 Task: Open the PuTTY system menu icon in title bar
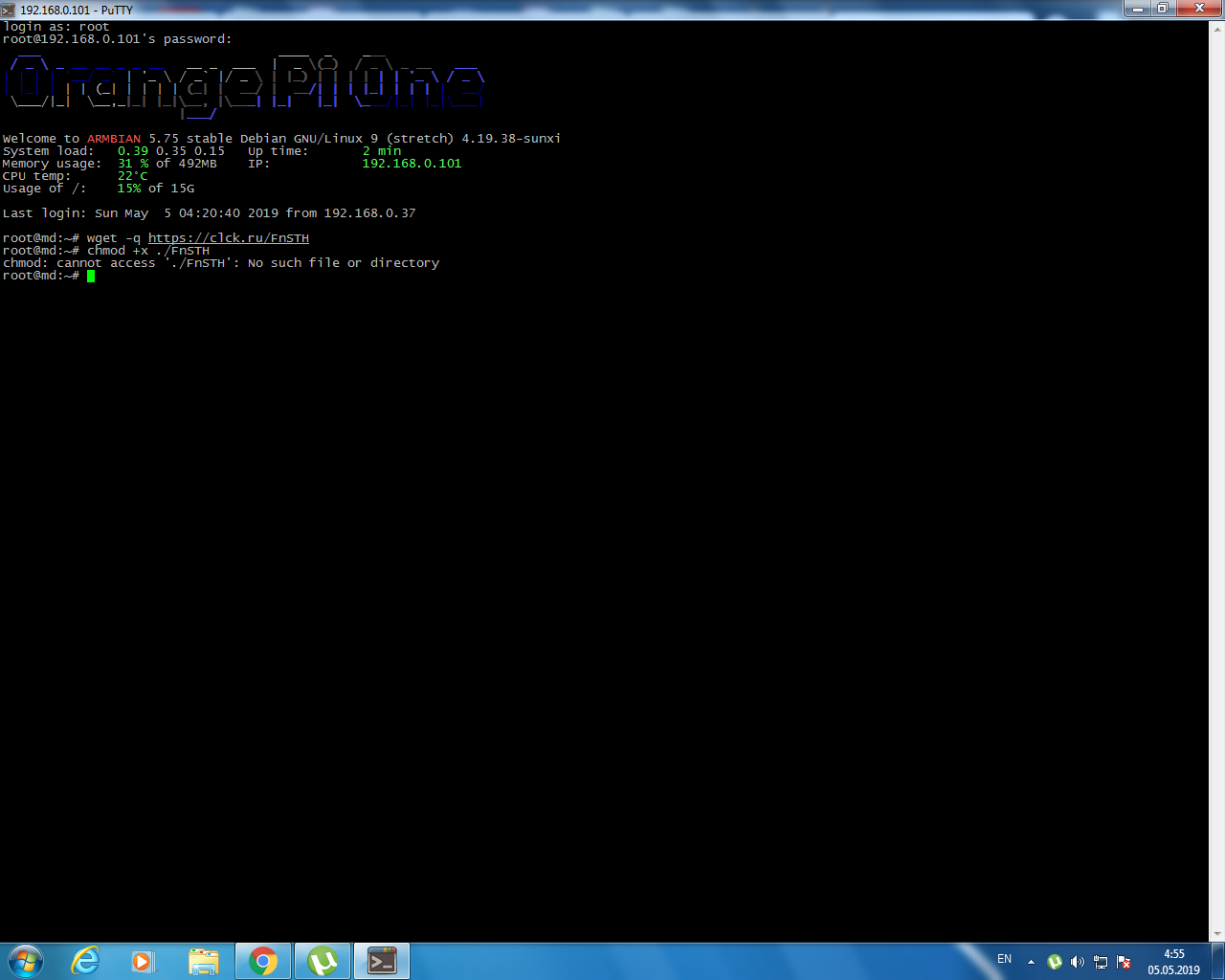(9, 10)
